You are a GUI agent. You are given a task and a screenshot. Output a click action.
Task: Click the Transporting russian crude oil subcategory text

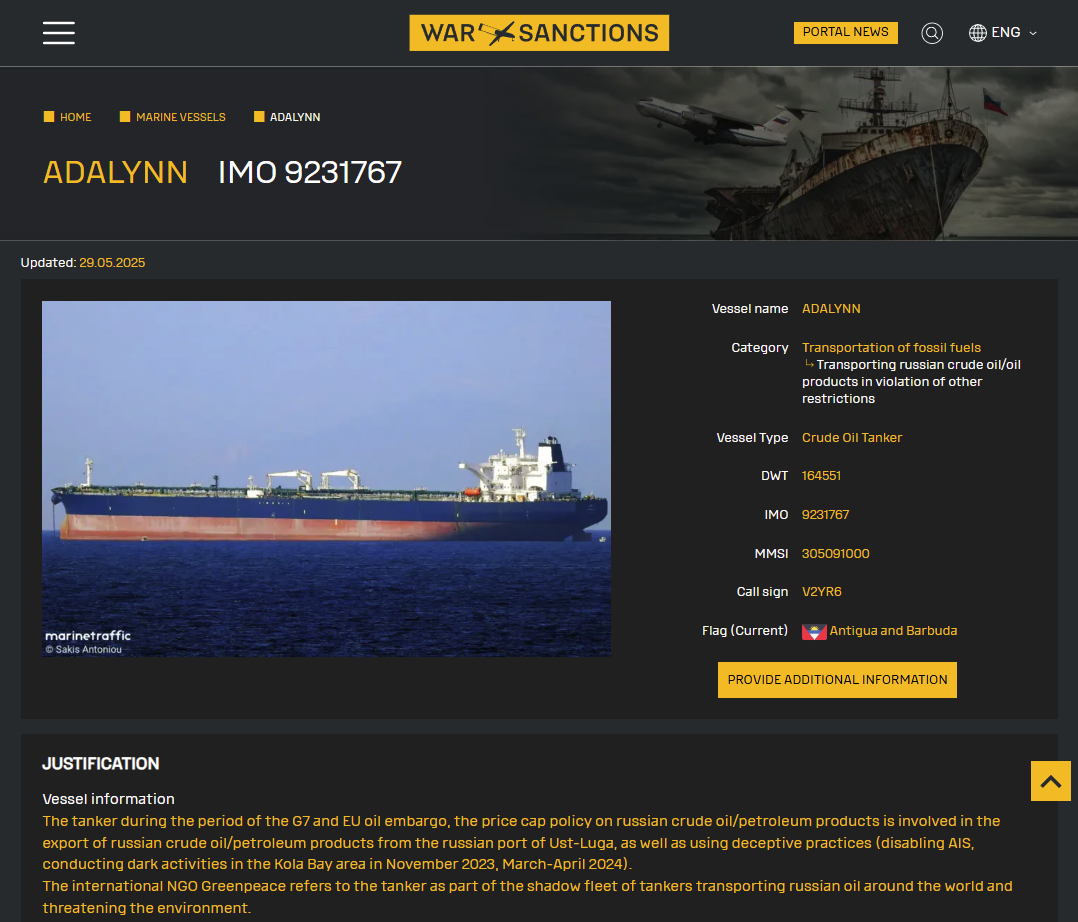pos(912,382)
